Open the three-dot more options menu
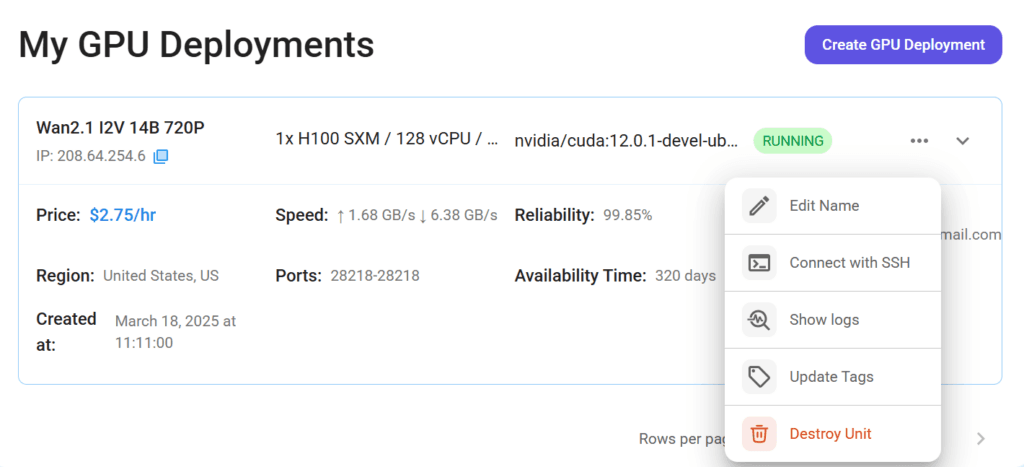This screenshot has width=1024, height=467. coord(919,141)
